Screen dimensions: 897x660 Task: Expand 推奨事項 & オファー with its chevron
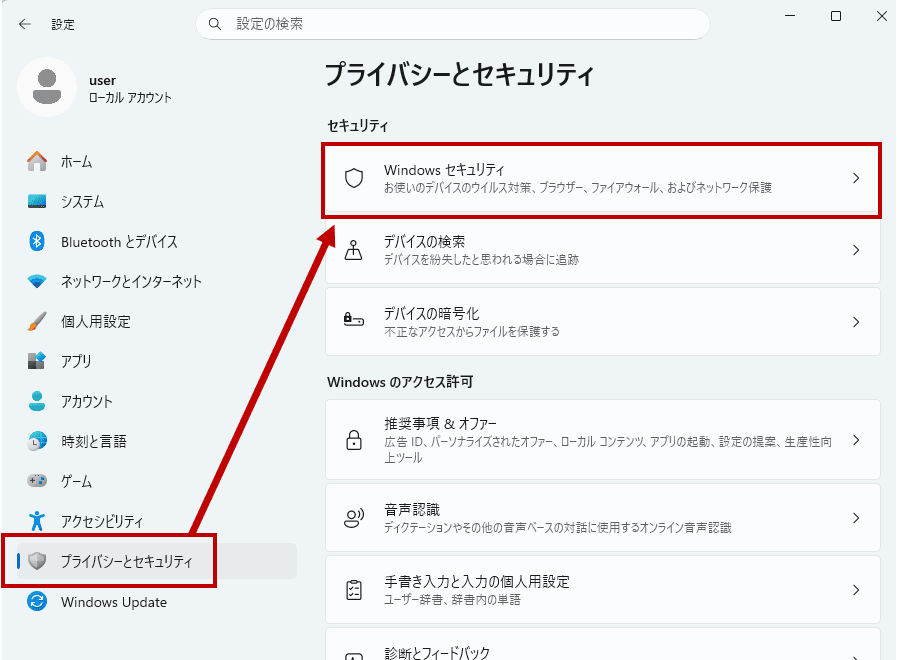pos(856,440)
